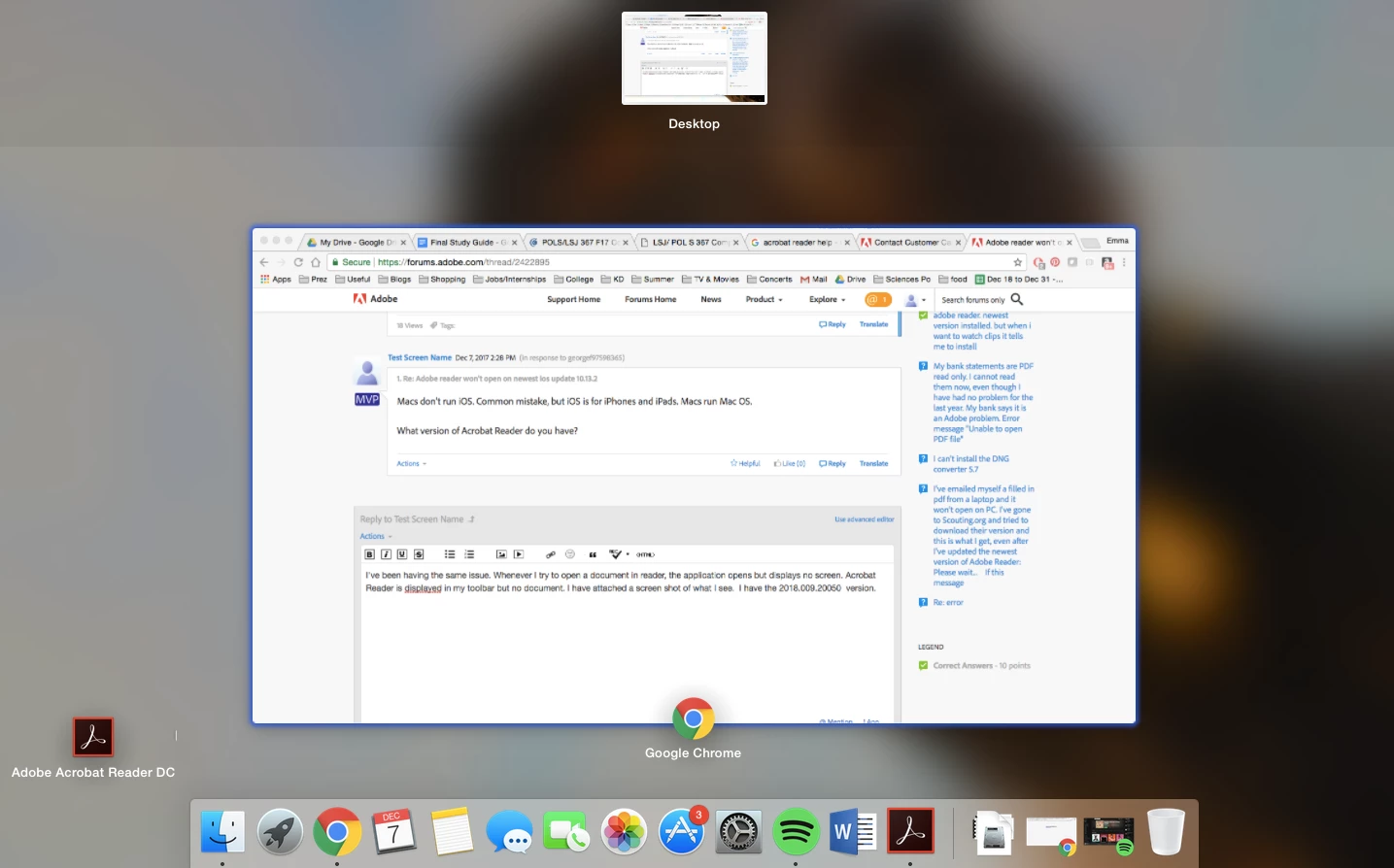Open the Chrome home page button

316,262
